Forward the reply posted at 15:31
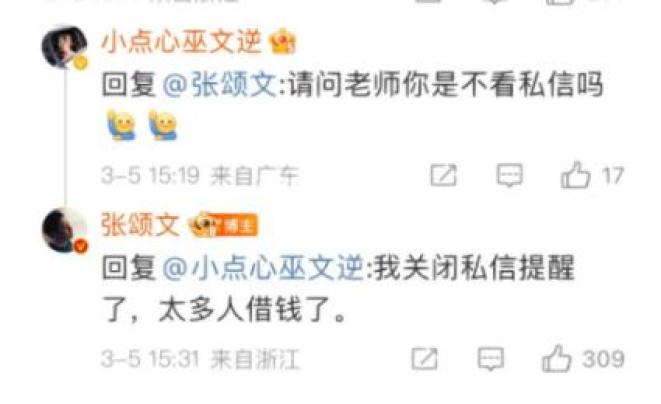The height and width of the screenshot is (404, 661). (x=425, y=359)
